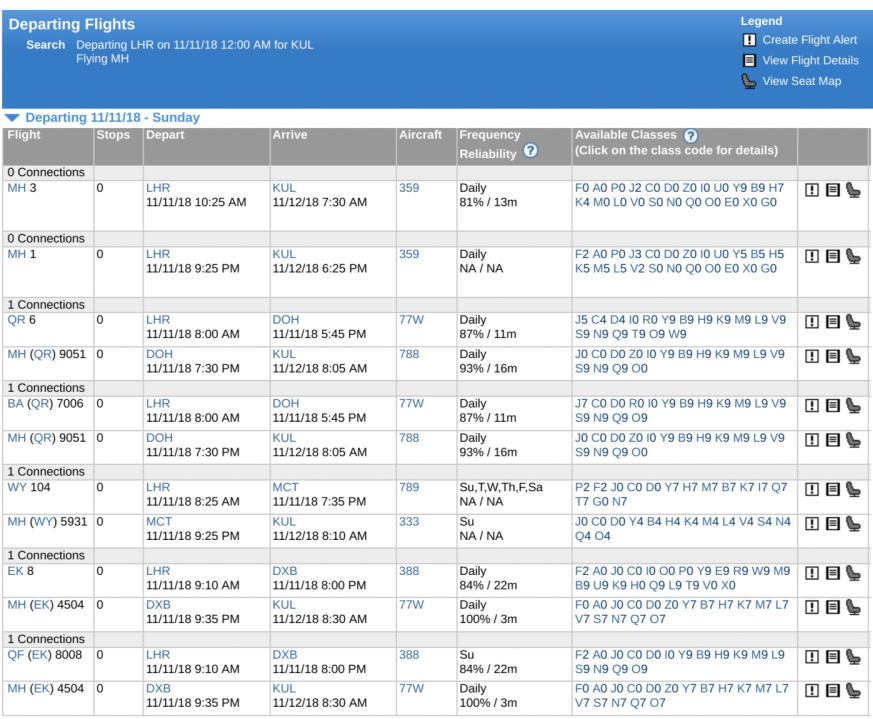The image size is (873, 719).
Task: Open the MH link of flight MH 3
Action: click(17, 188)
